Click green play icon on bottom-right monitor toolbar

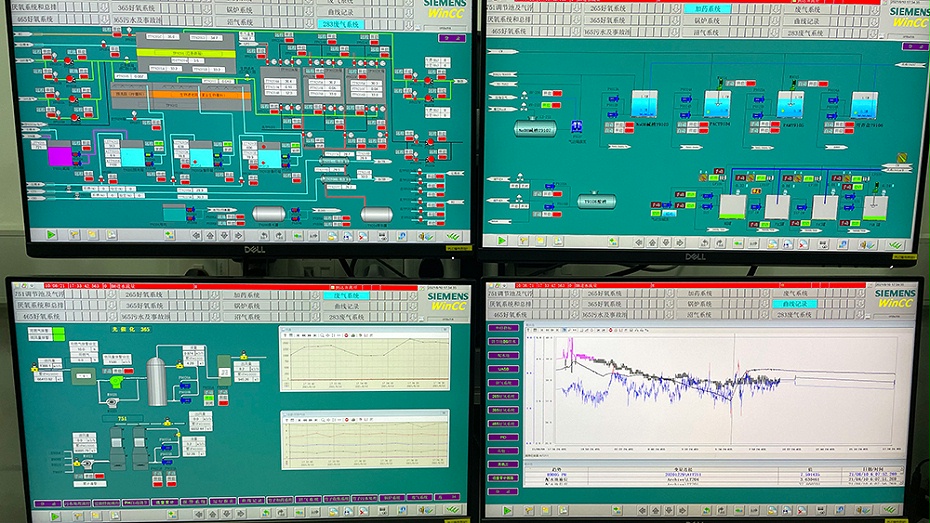508,510
